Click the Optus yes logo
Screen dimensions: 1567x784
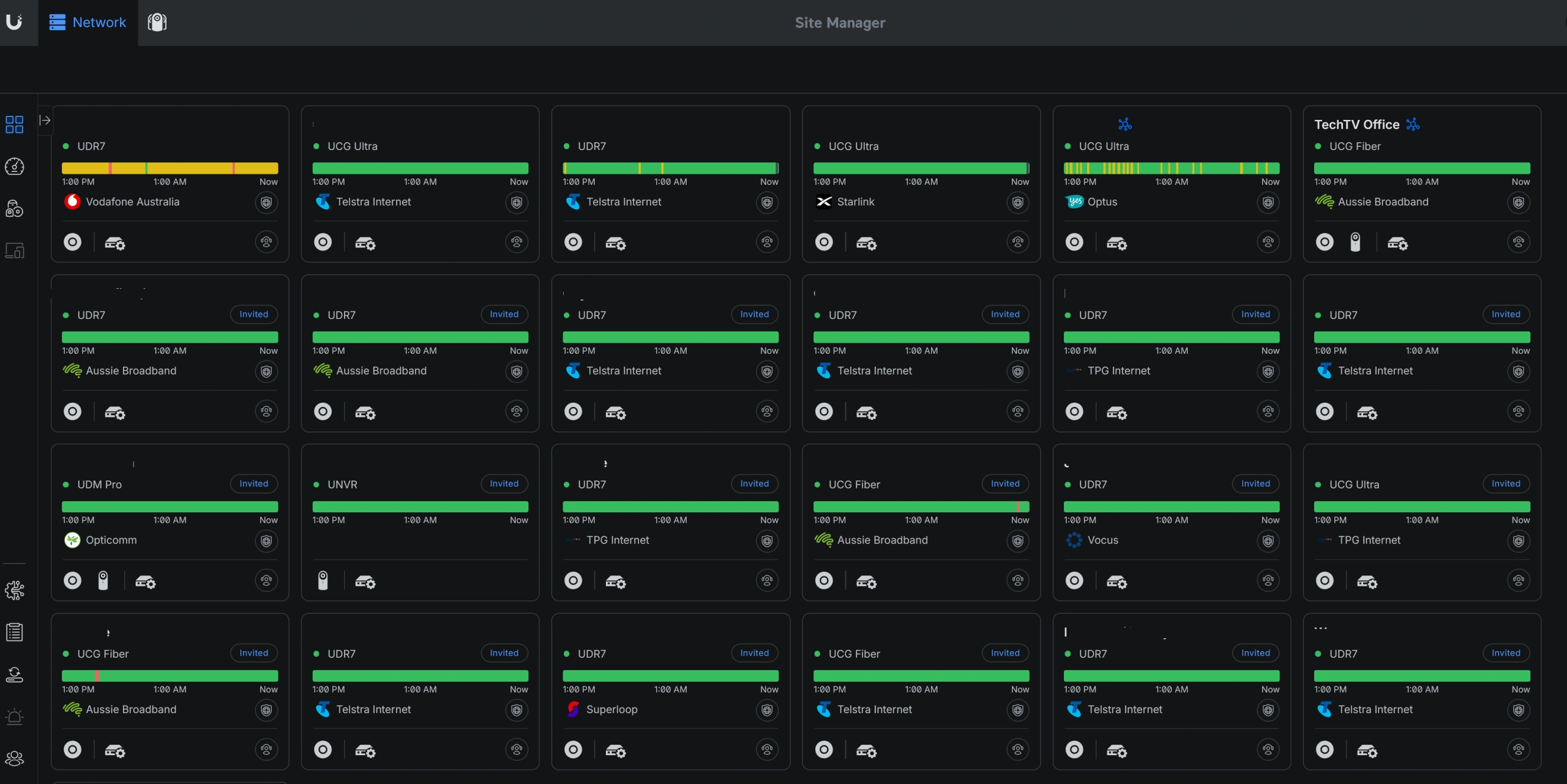(x=1074, y=201)
